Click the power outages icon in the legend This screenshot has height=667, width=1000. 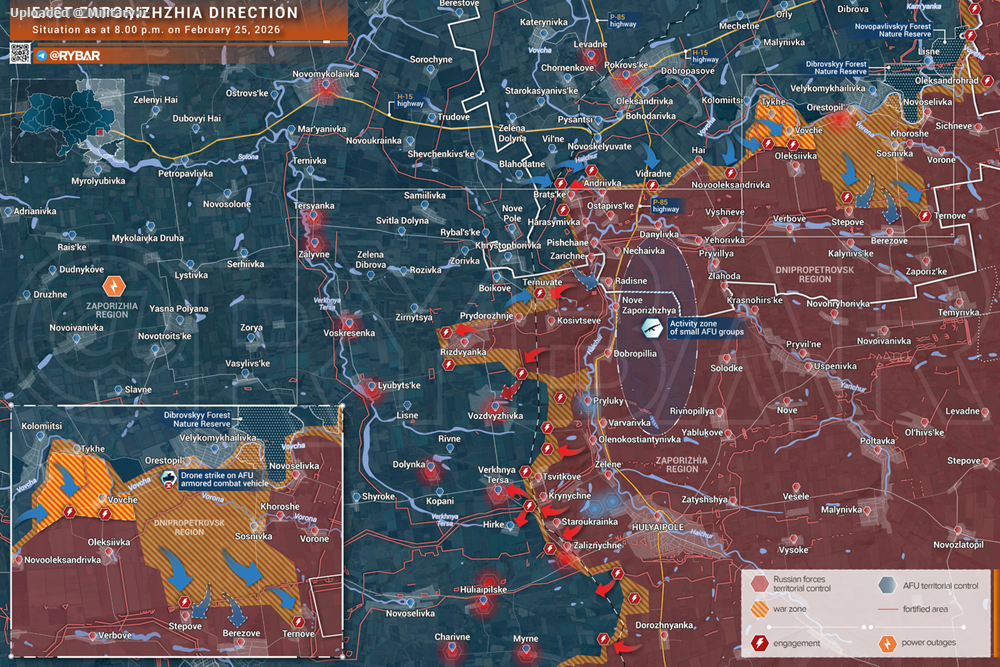887,643
